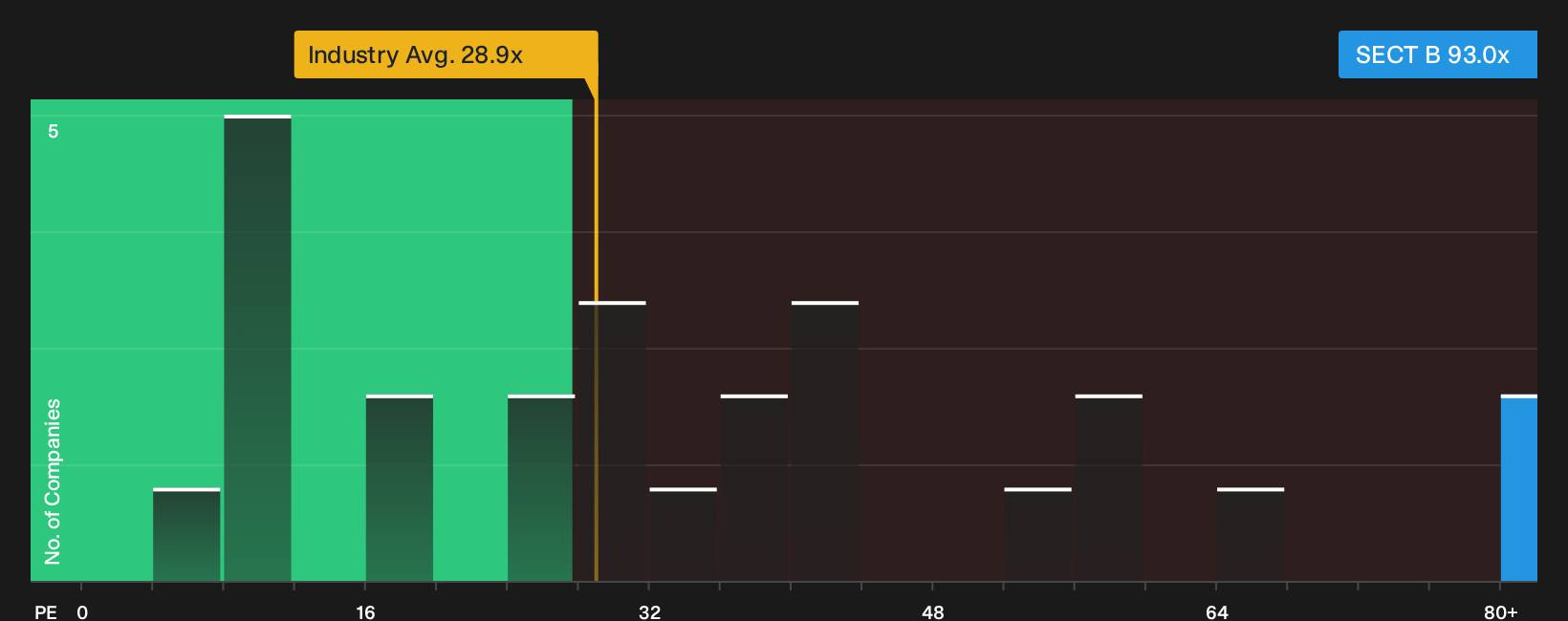
Task: Click the x-axis label 16
Action: tap(365, 612)
